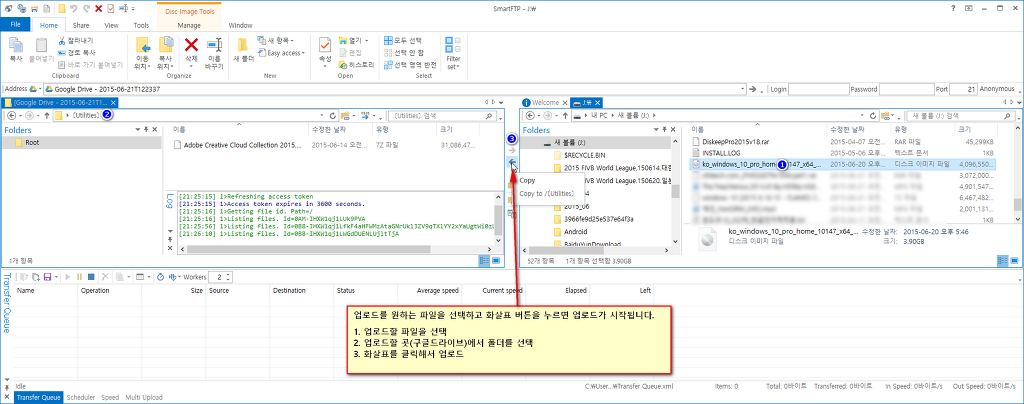Click Copy path (경로 복사) in ribbon
Image resolution: width=1024 pixels, height=404 pixels.
(76, 52)
